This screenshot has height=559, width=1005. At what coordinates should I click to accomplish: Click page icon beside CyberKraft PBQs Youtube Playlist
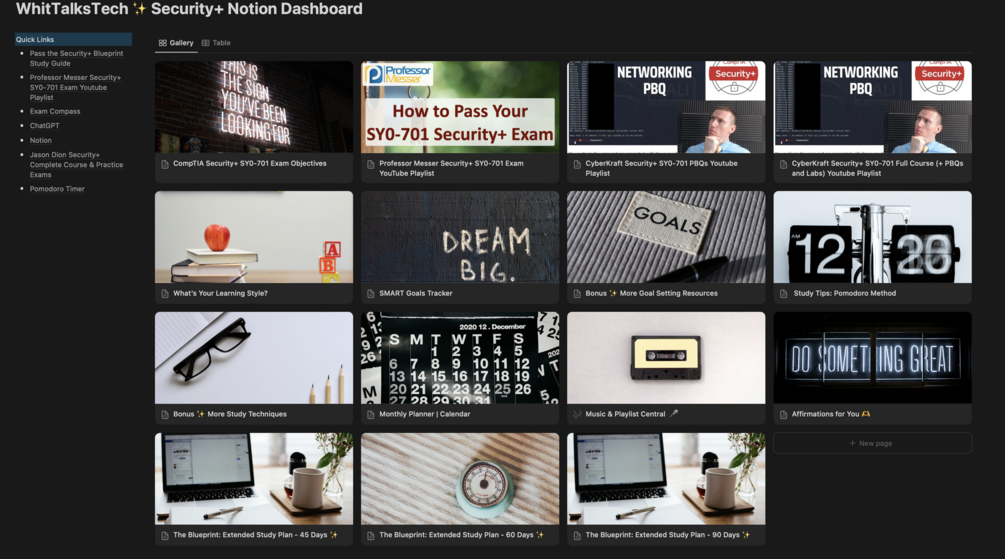[577, 164]
